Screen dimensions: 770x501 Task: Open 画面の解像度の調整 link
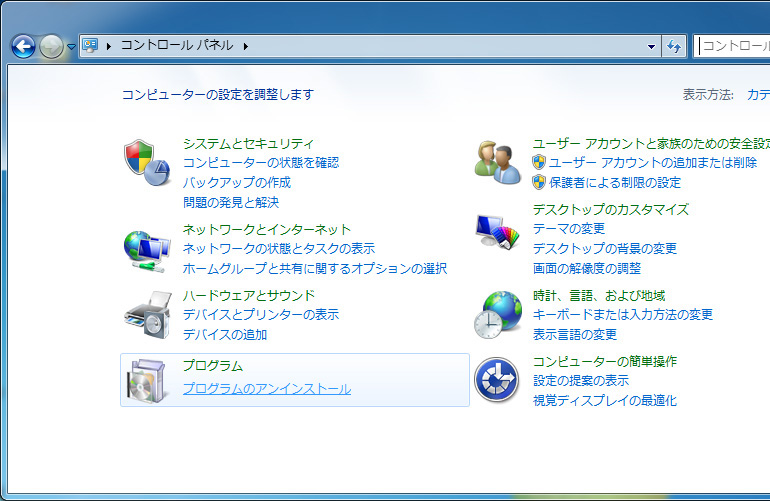(x=587, y=268)
